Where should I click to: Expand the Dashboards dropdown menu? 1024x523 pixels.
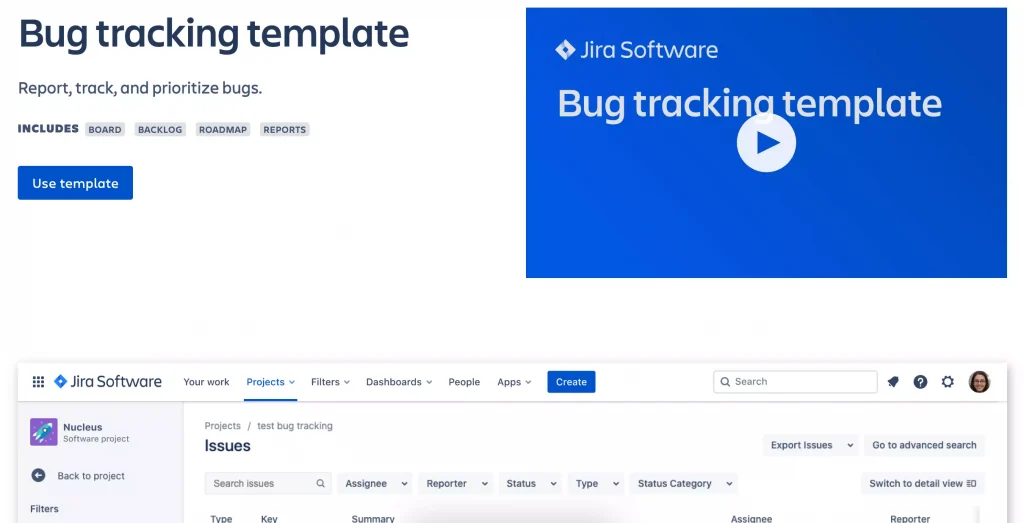[399, 382]
